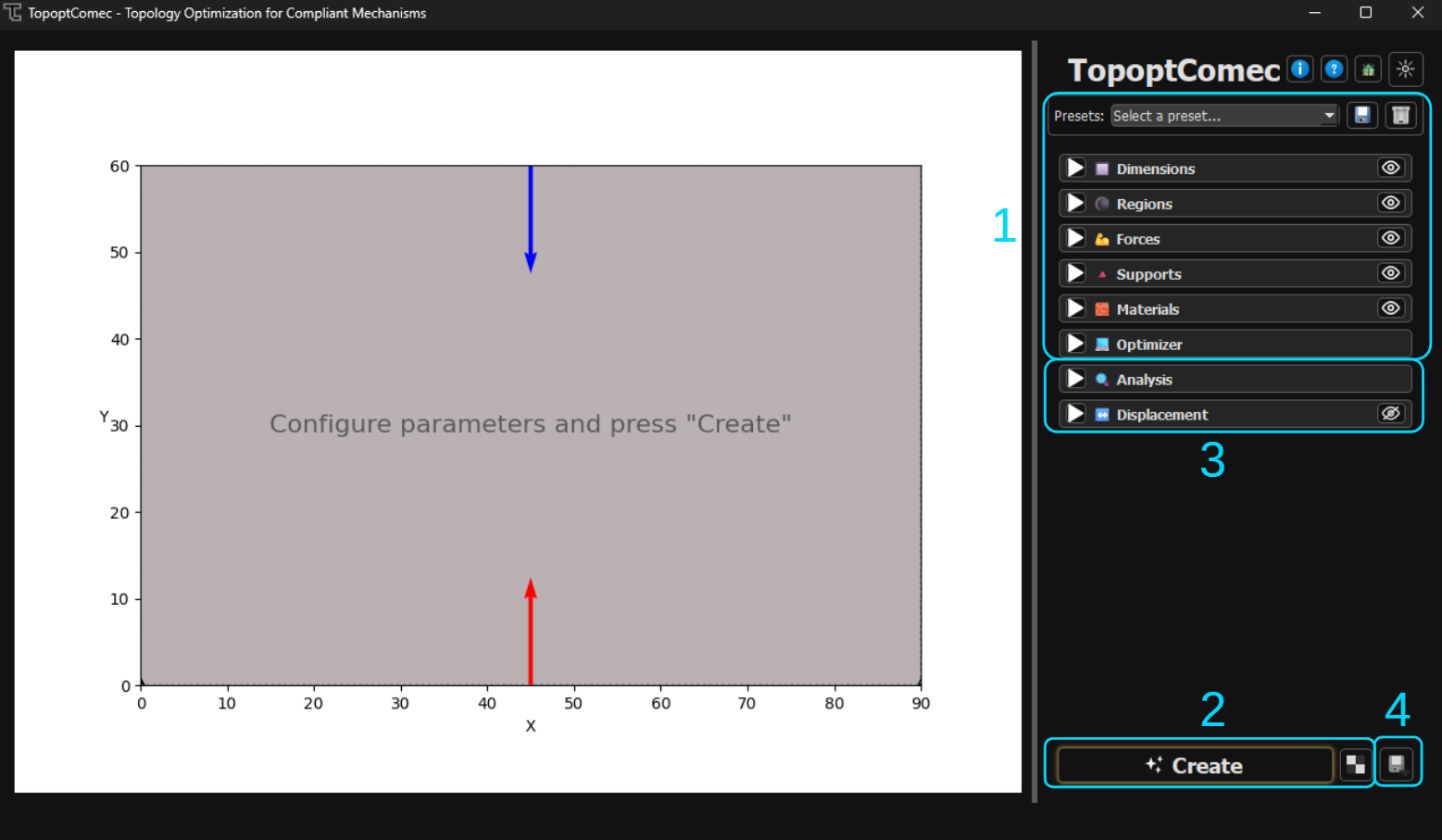The image size is (1442, 840).
Task: Open the help documentation
Action: click(x=1334, y=69)
